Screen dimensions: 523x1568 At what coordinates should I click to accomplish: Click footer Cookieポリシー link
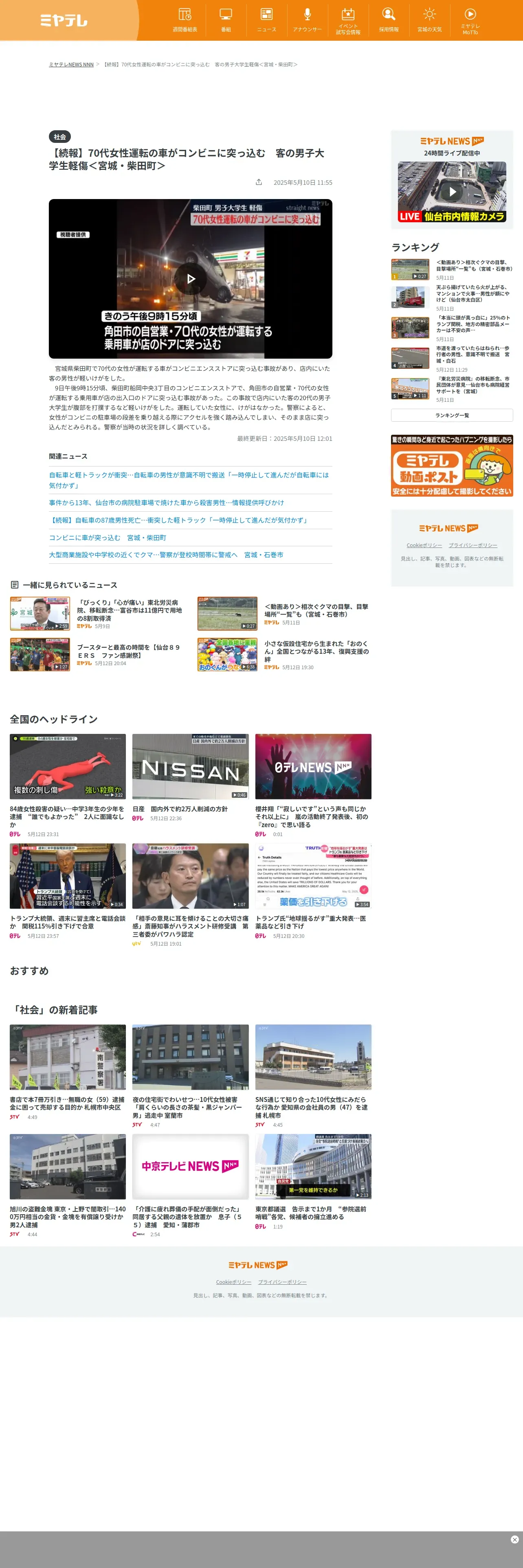234,1282
